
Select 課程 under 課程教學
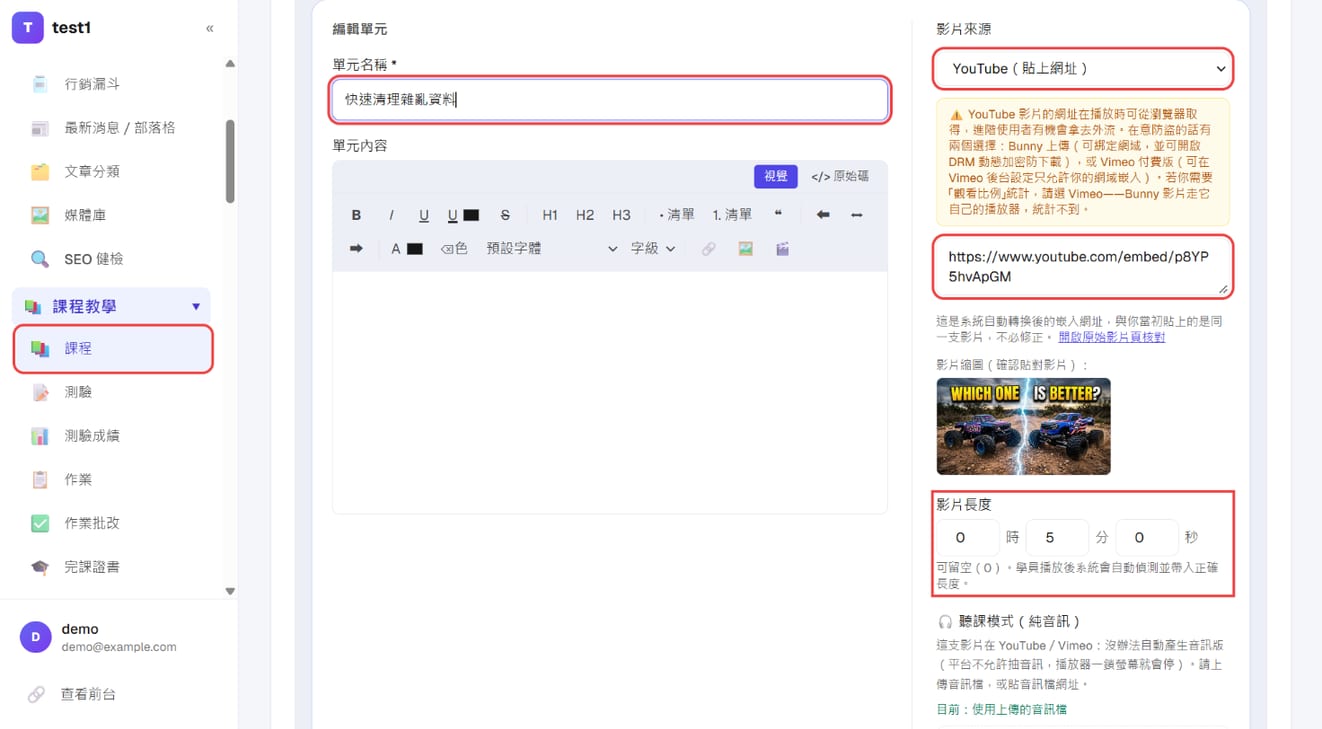[x=114, y=348]
